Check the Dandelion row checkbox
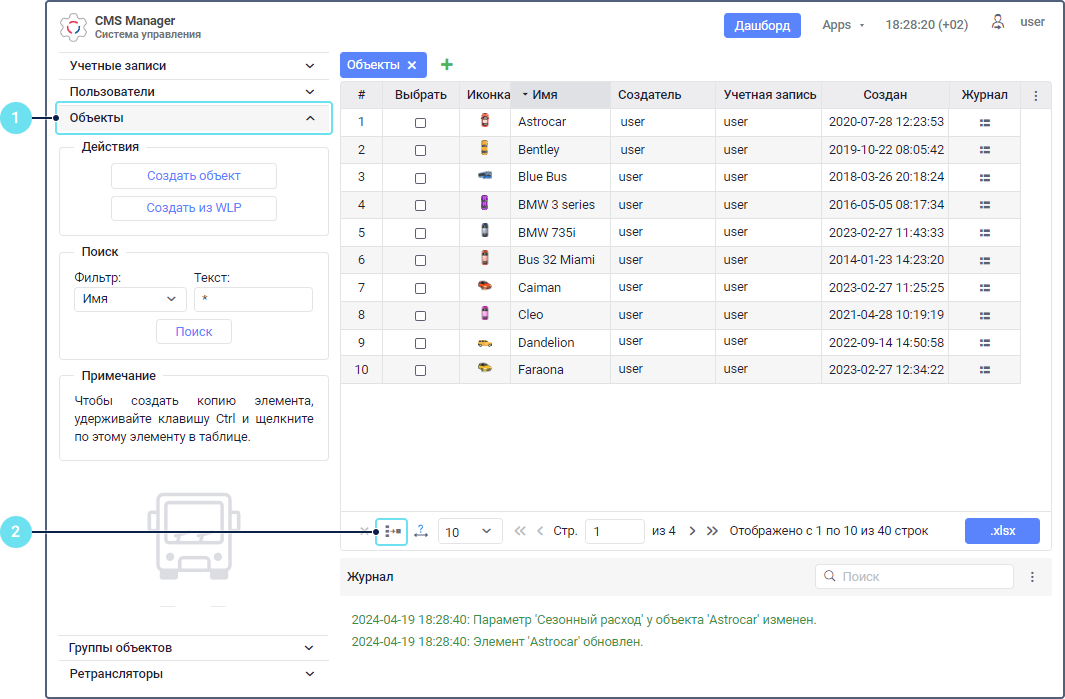This screenshot has width=1065, height=699. pos(420,342)
